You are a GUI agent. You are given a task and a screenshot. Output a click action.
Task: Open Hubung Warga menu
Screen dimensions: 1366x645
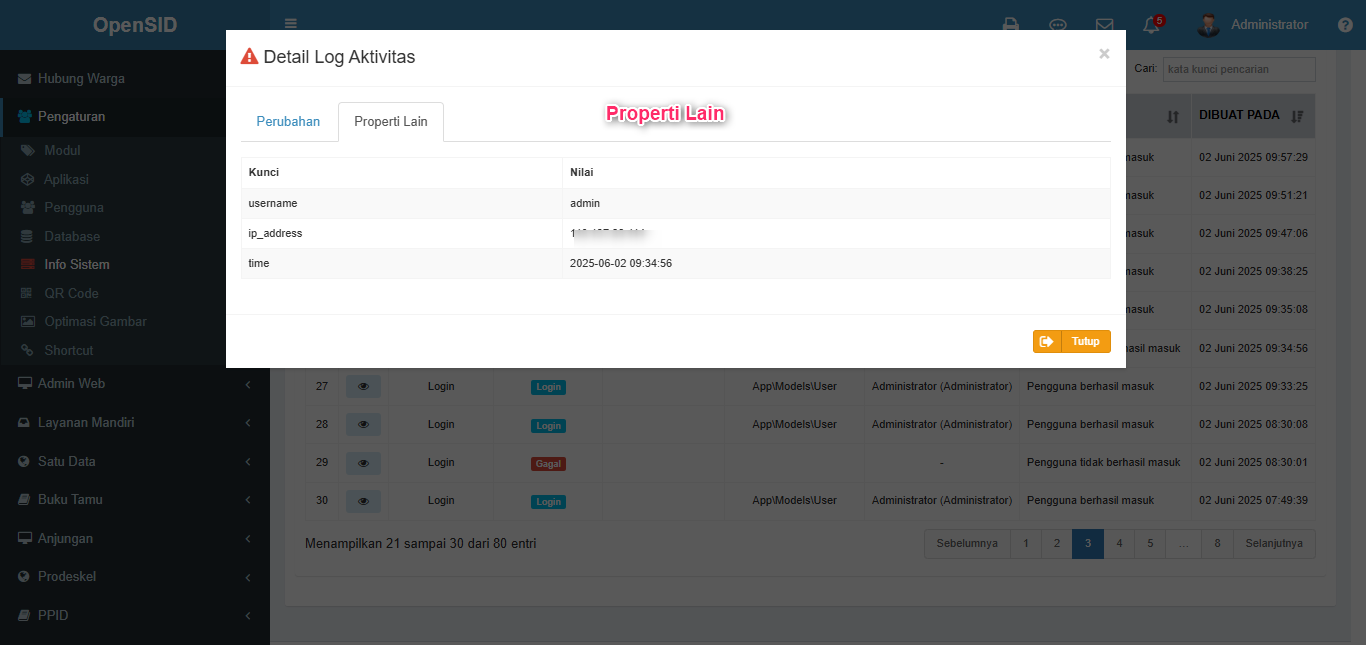pos(135,78)
